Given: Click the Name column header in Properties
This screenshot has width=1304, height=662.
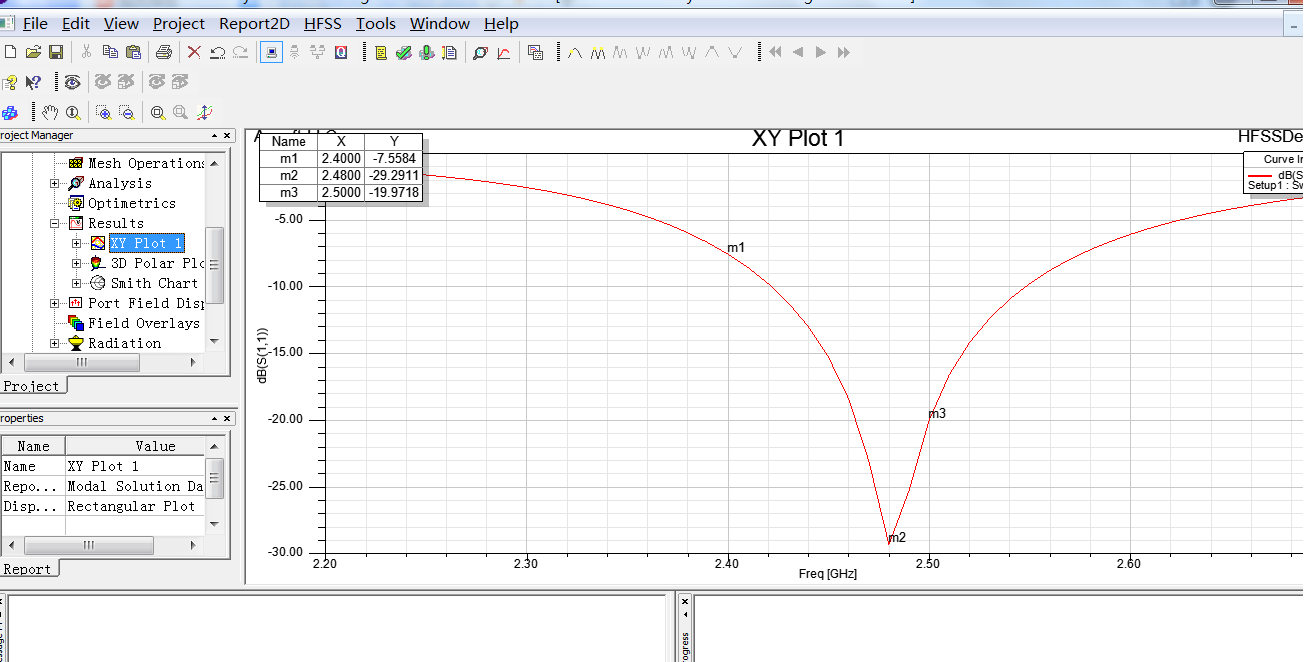Looking at the screenshot, I should coord(33,446).
